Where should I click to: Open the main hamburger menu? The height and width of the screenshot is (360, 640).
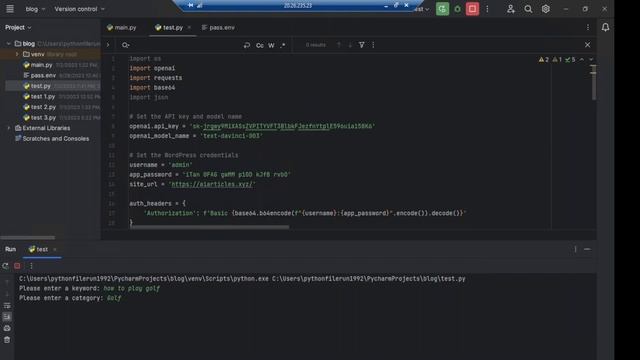[x=10, y=9]
